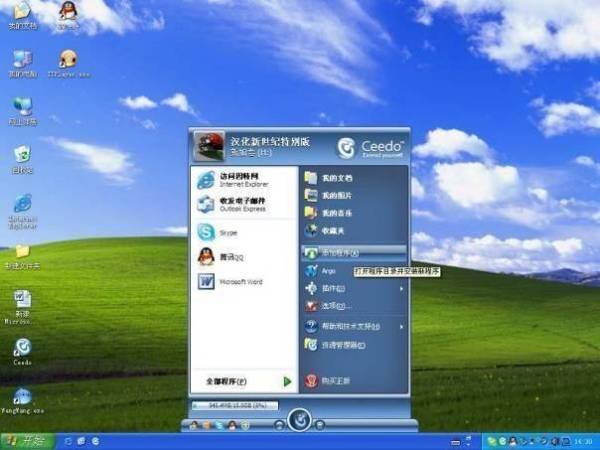
Task: Click the storage usage bar in Ceedo menu
Action: (235, 406)
